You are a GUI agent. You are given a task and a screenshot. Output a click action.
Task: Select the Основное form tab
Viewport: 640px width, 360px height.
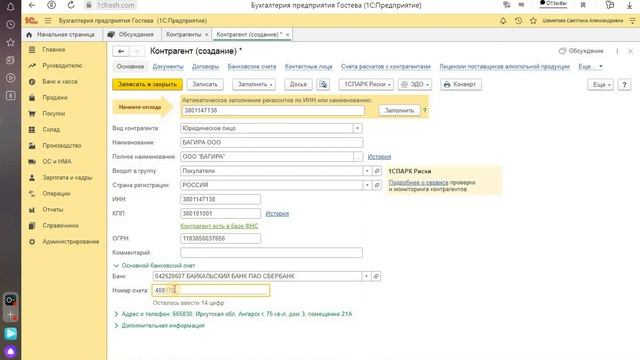[x=130, y=67]
